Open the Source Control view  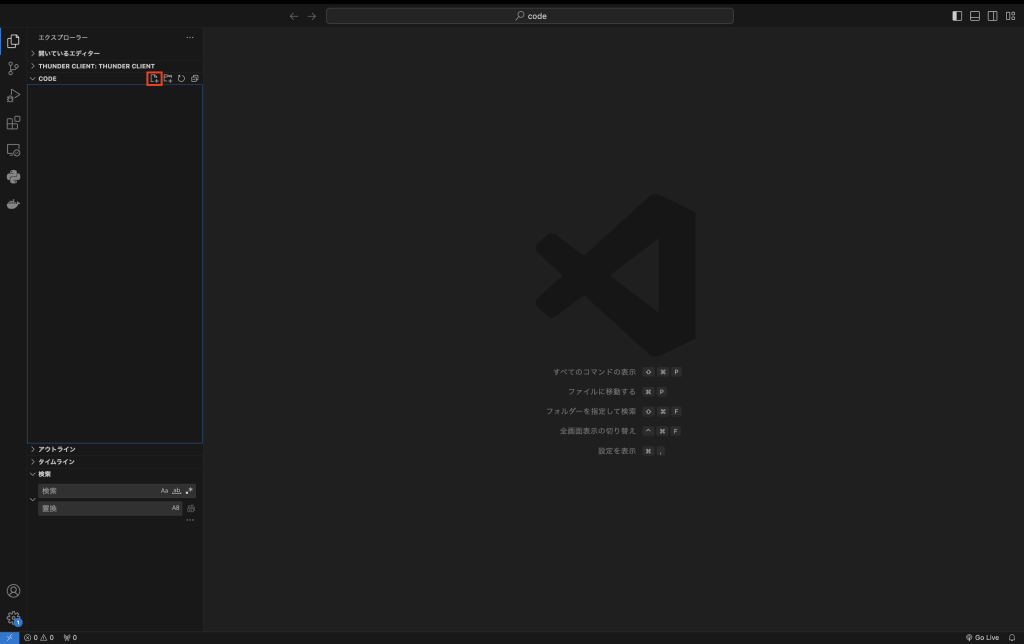tap(13, 68)
